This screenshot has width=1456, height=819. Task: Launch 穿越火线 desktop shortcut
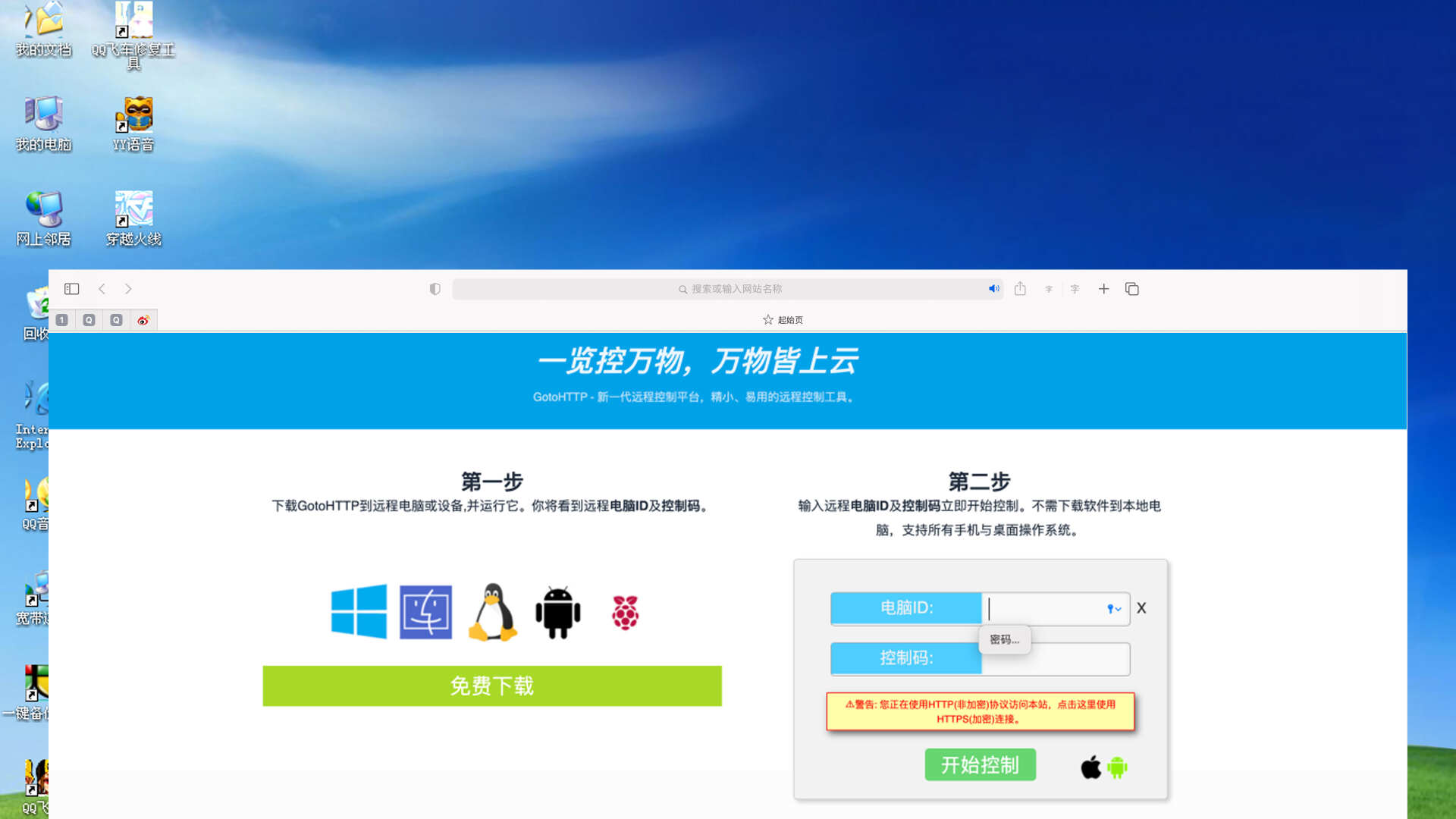point(133,219)
